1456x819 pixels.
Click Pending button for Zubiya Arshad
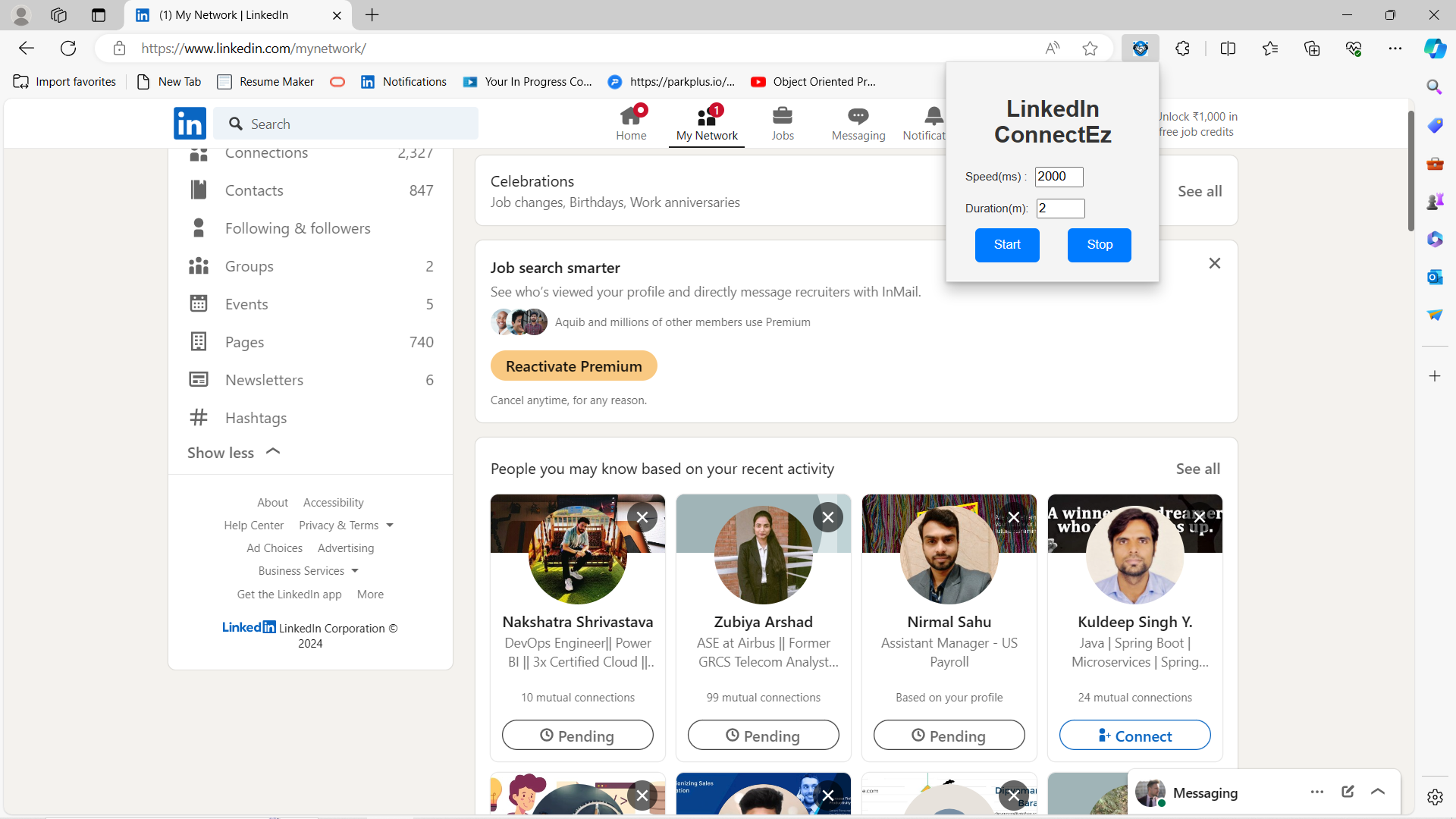point(764,736)
